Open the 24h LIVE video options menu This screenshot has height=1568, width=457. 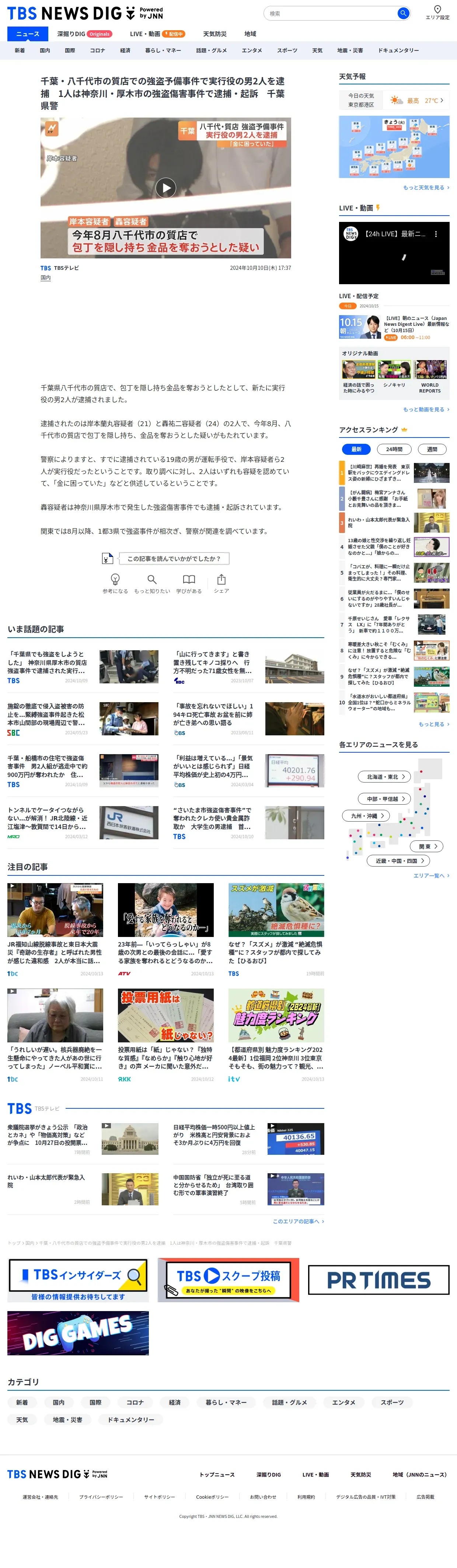point(436,234)
